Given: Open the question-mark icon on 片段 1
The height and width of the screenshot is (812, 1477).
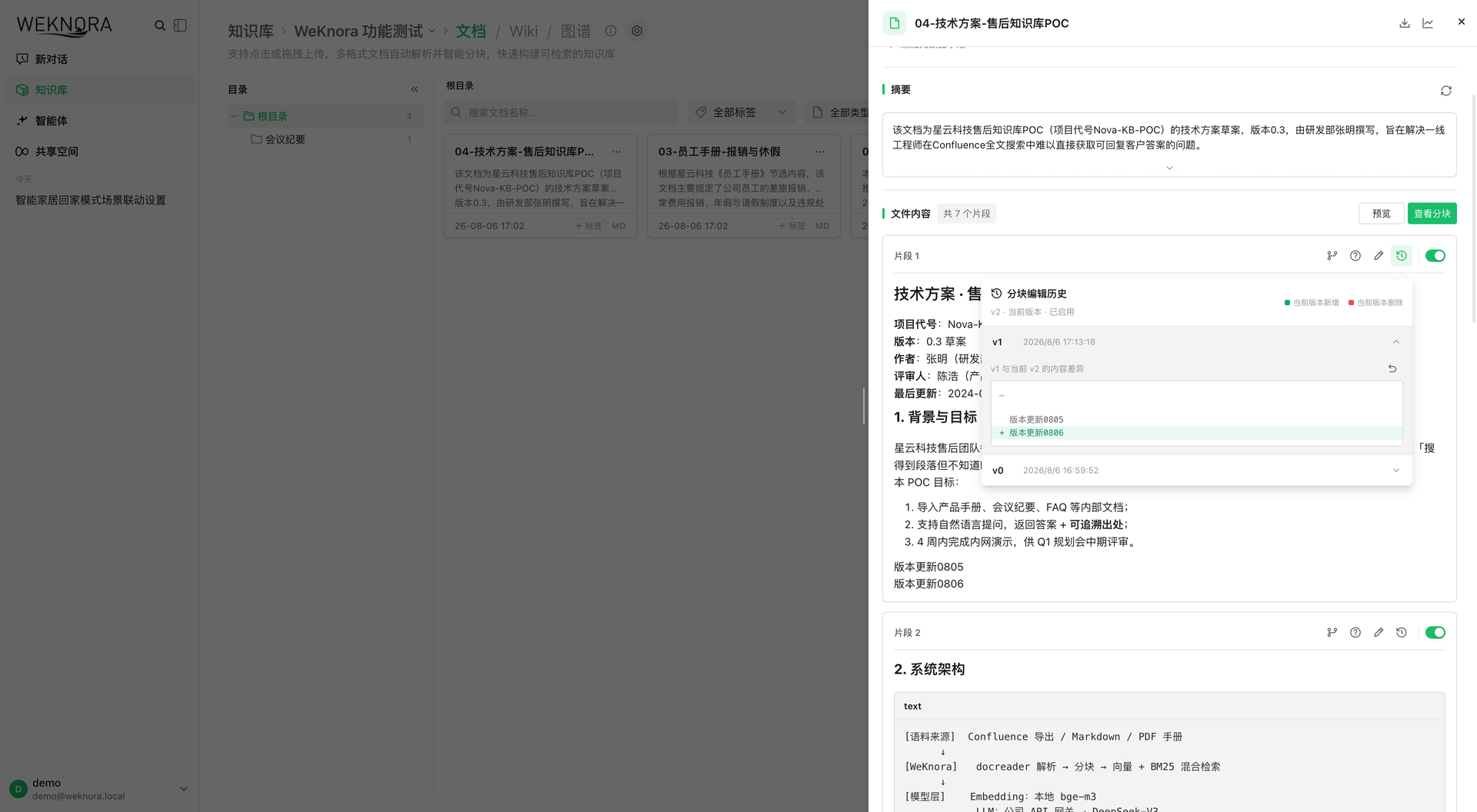Looking at the screenshot, I should [x=1355, y=256].
